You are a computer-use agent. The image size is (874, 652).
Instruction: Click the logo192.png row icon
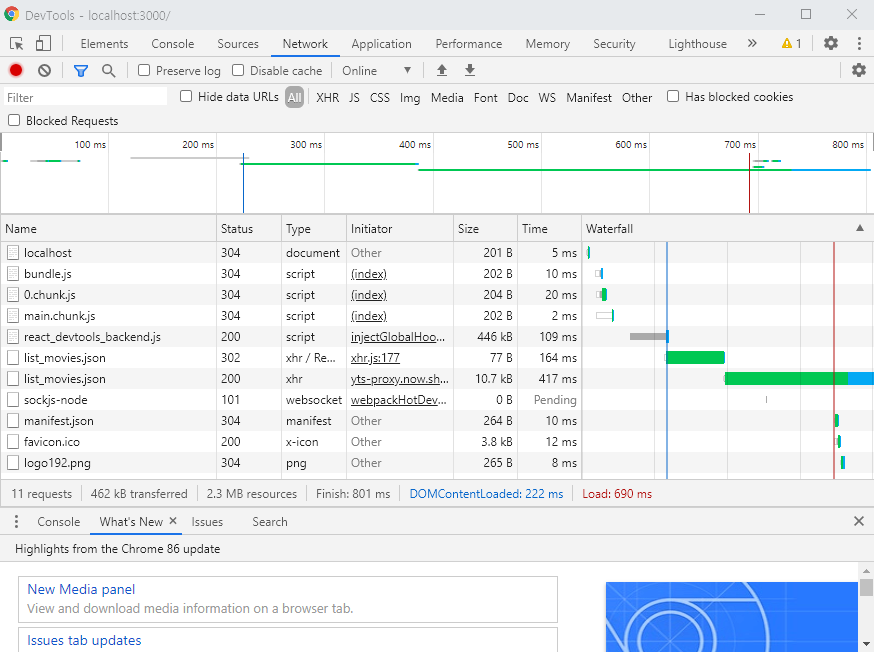[x=13, y=463]
